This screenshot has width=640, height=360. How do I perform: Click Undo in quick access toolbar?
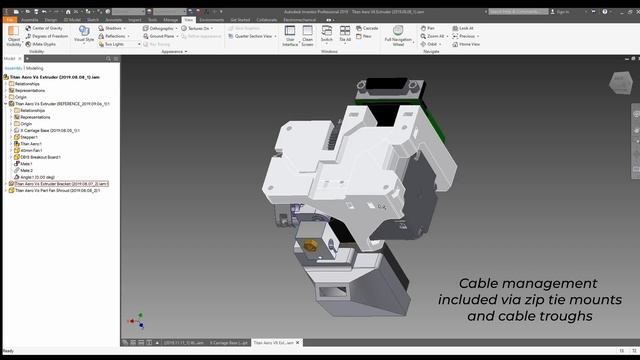tap(44, 12)
